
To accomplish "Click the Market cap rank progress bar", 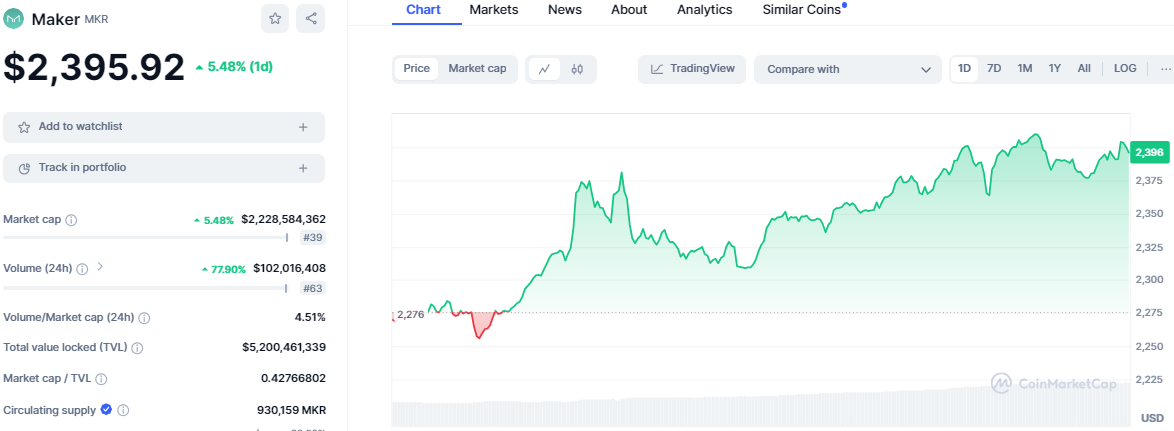I will click(x=146, y=238).
